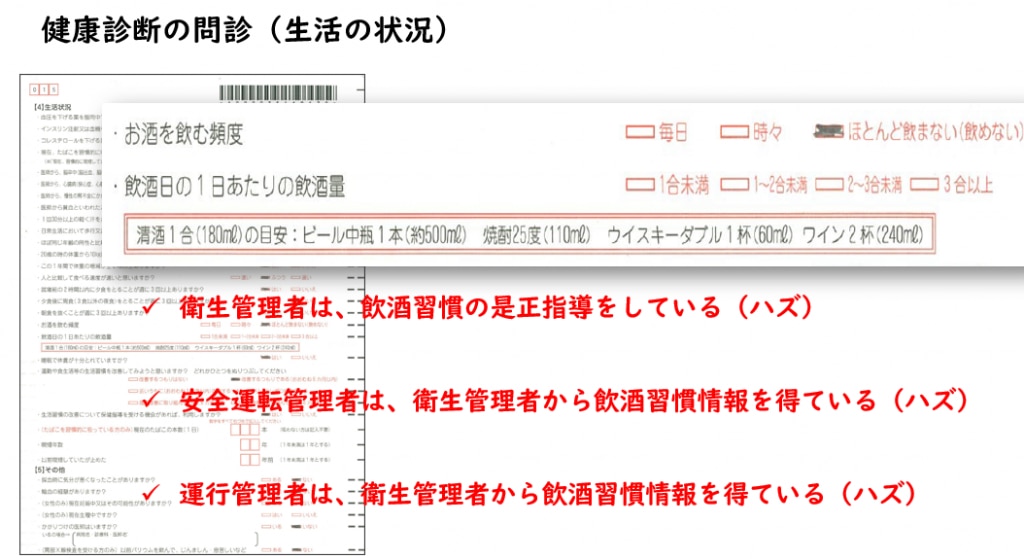Mark the 3合以上 amount box
The image size is (1024, 559).
[926, 184]
